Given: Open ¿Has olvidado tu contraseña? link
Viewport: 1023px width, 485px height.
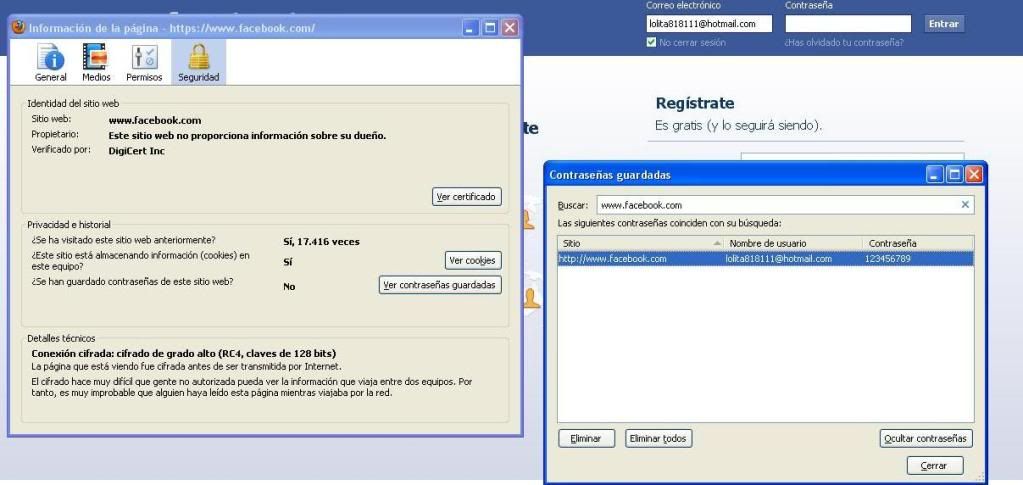Looking at the screenshot, I should tap(844, 42).
